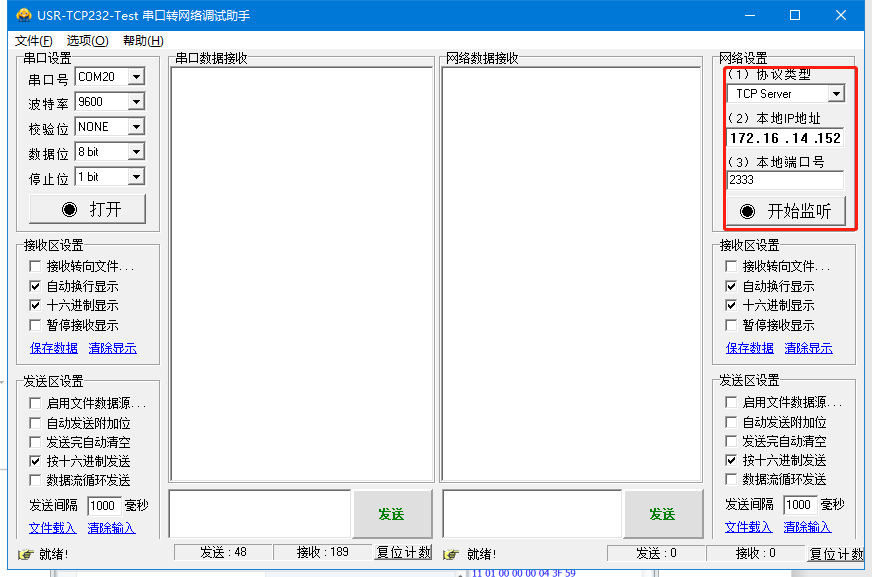Click serial 清除显示 link
Screen dimensions: 872x577
tap(112, 348)
